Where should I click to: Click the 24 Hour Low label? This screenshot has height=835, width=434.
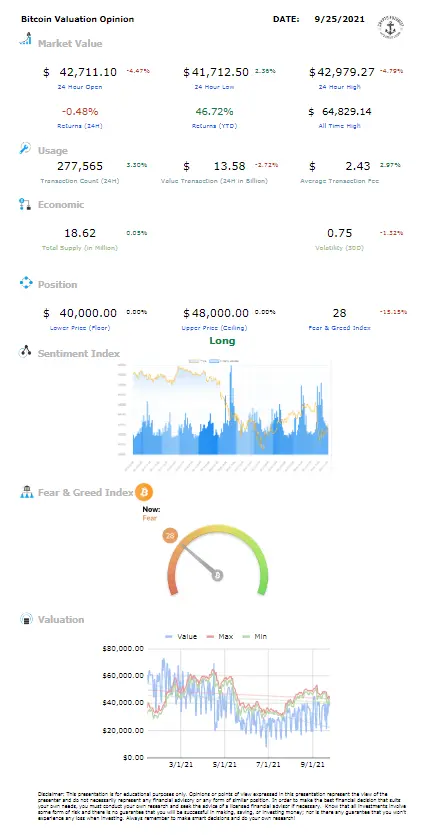tap(216, 87)
